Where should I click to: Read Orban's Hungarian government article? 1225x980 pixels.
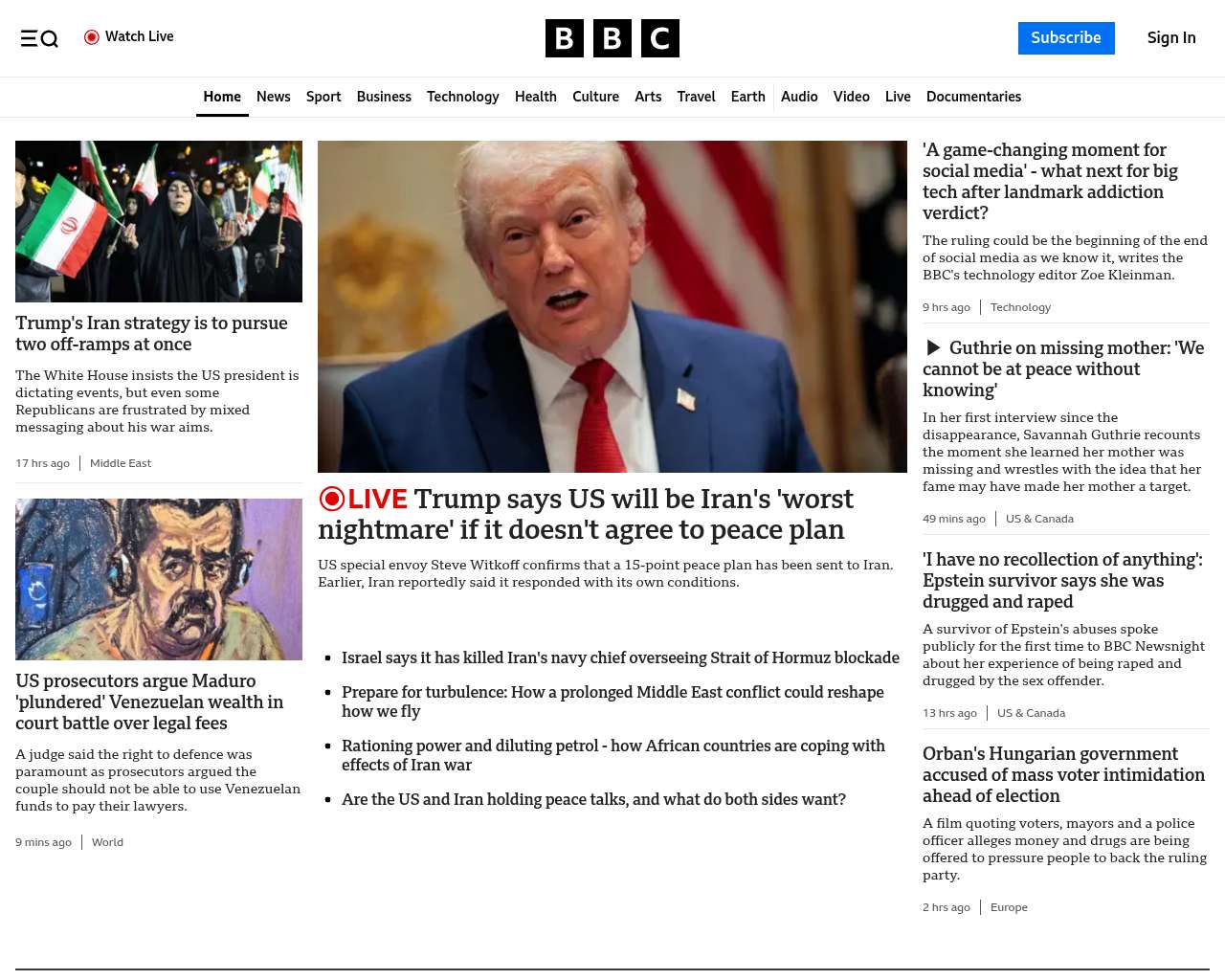point(1063,774)
